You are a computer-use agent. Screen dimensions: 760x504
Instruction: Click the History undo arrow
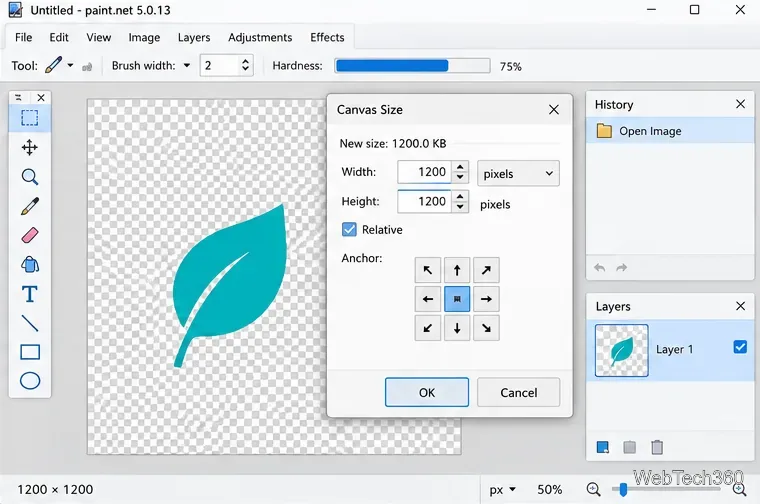pos(600,268)
